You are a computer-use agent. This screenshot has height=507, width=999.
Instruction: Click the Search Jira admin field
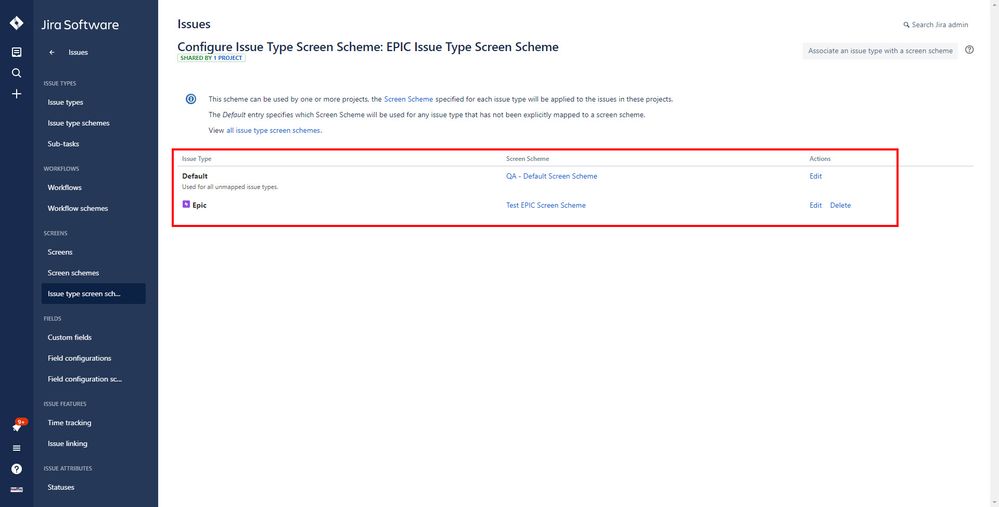click(x=936, y=25)
